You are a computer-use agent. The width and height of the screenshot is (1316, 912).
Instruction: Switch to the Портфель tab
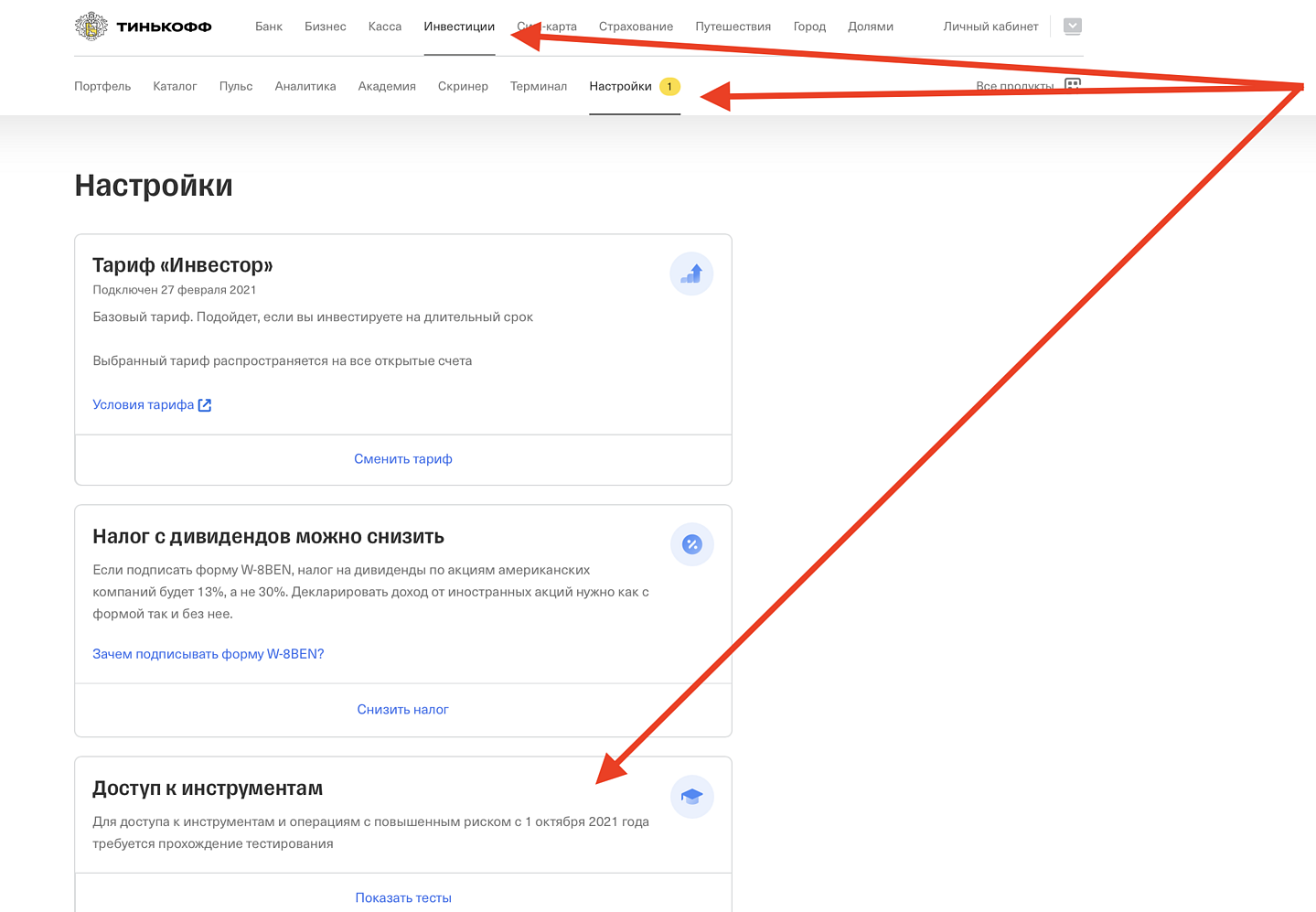click(x=102, y=86)
